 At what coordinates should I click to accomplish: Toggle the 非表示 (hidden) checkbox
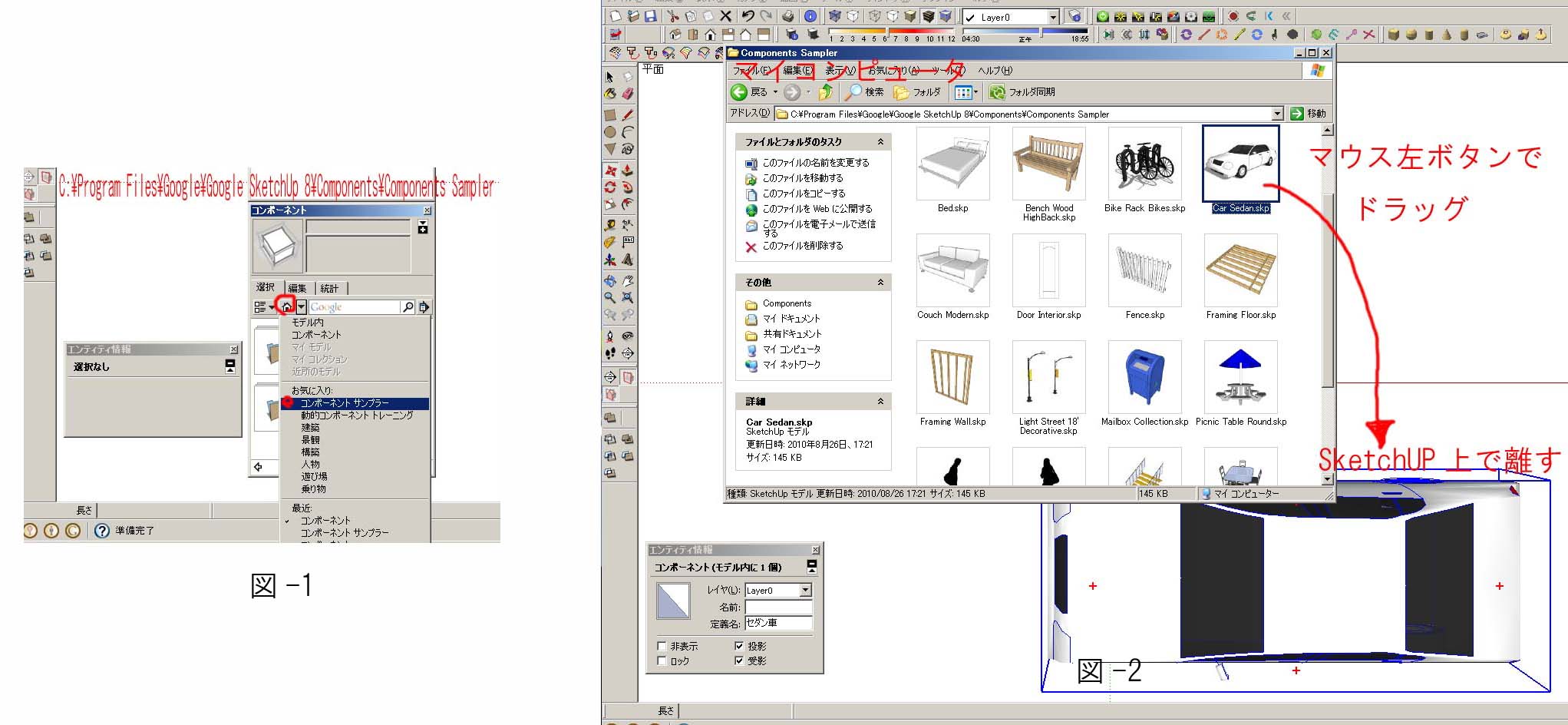pos(662,646)
